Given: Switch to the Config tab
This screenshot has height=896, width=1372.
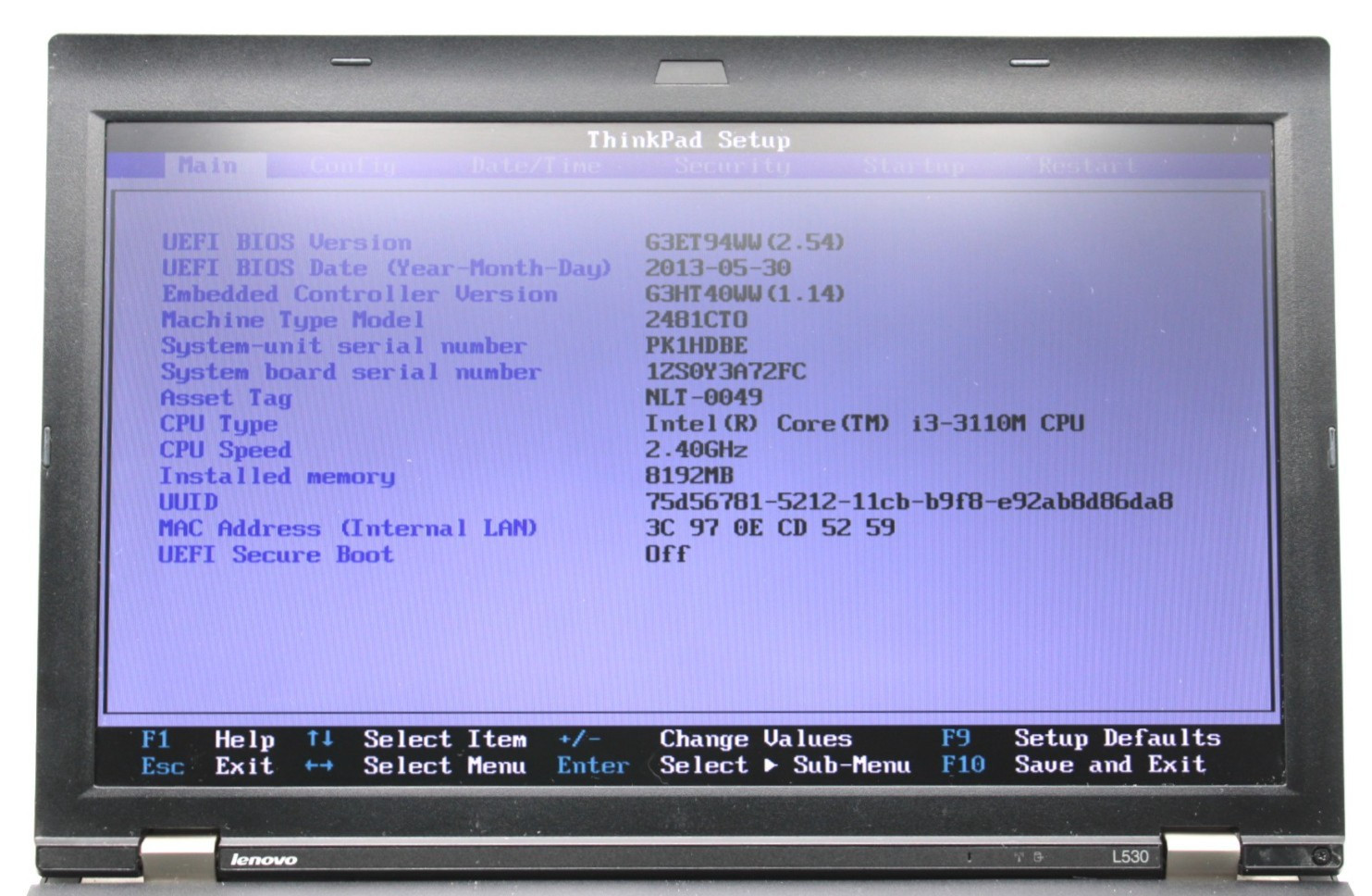Looking at the screenshot, I should click(x=352, y=166).
